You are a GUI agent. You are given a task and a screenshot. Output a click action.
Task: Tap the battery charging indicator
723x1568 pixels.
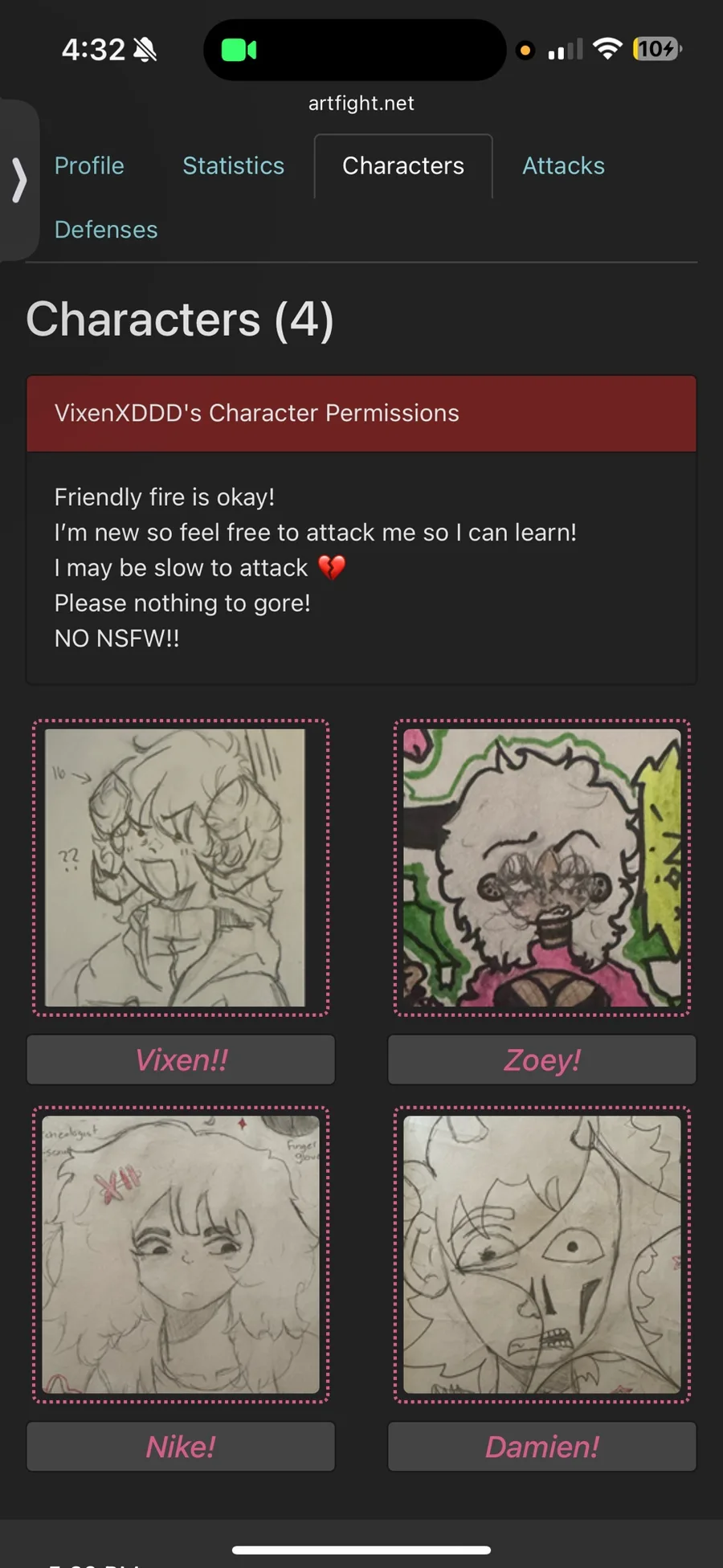click(x=657, y=49)
